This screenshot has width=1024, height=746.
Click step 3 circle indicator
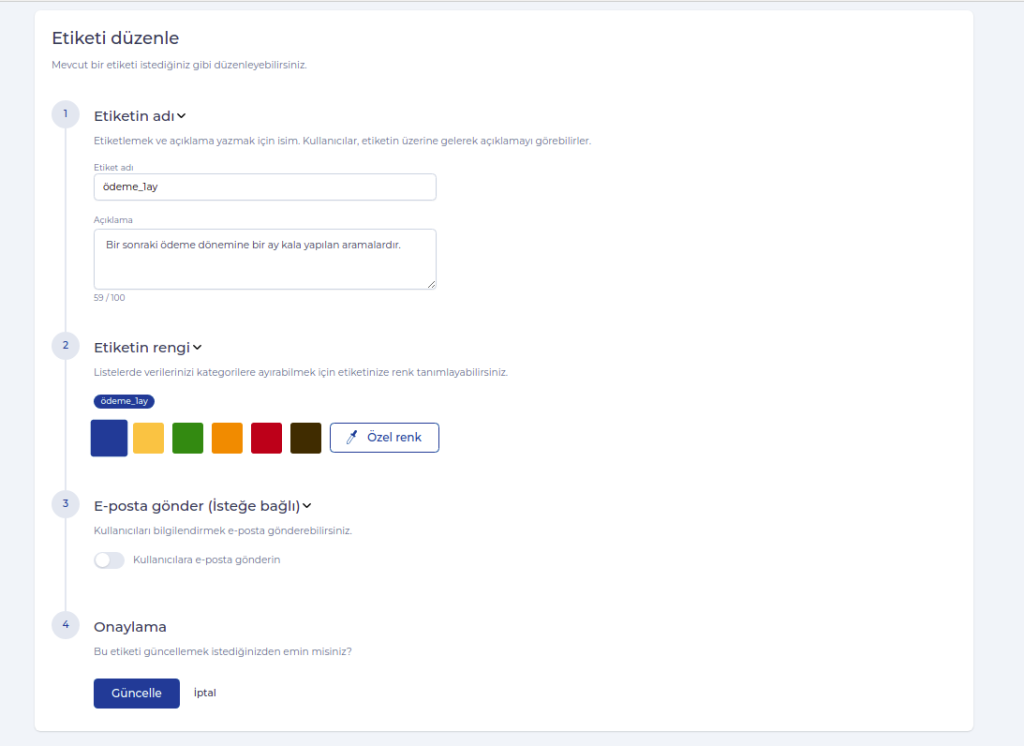pos(65,504)
